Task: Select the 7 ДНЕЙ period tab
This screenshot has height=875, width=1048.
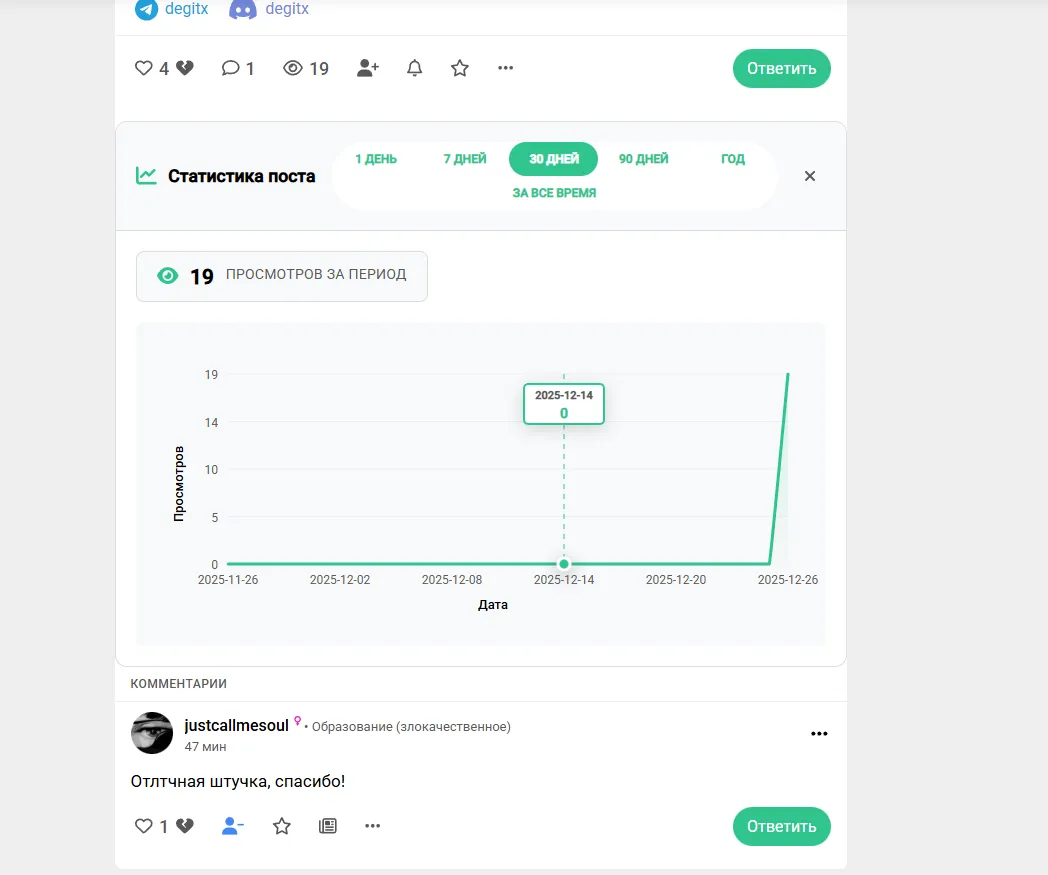Action: point(465,159)
